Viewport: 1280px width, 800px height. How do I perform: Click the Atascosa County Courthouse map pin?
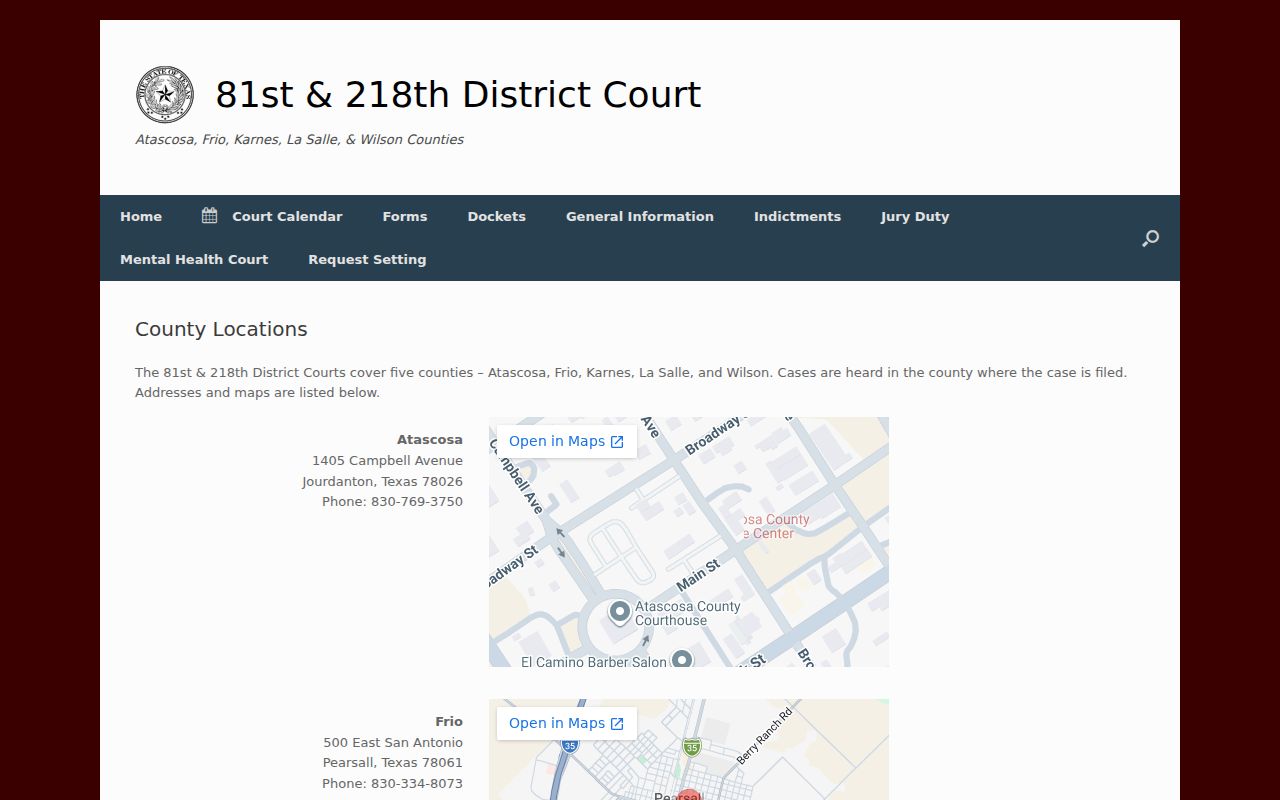pos(620,611)
